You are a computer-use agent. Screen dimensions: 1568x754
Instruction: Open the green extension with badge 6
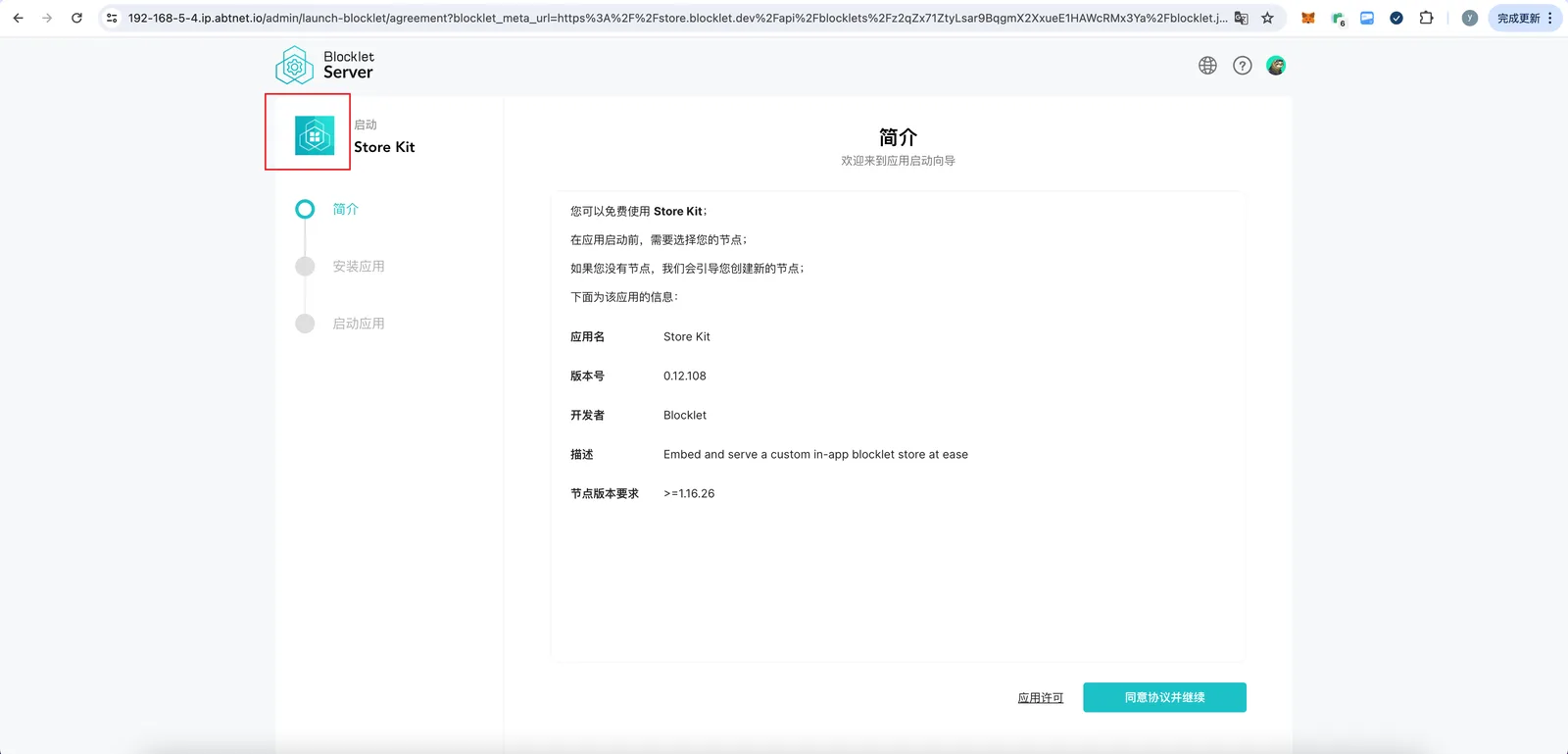[x=1338, y=19]
